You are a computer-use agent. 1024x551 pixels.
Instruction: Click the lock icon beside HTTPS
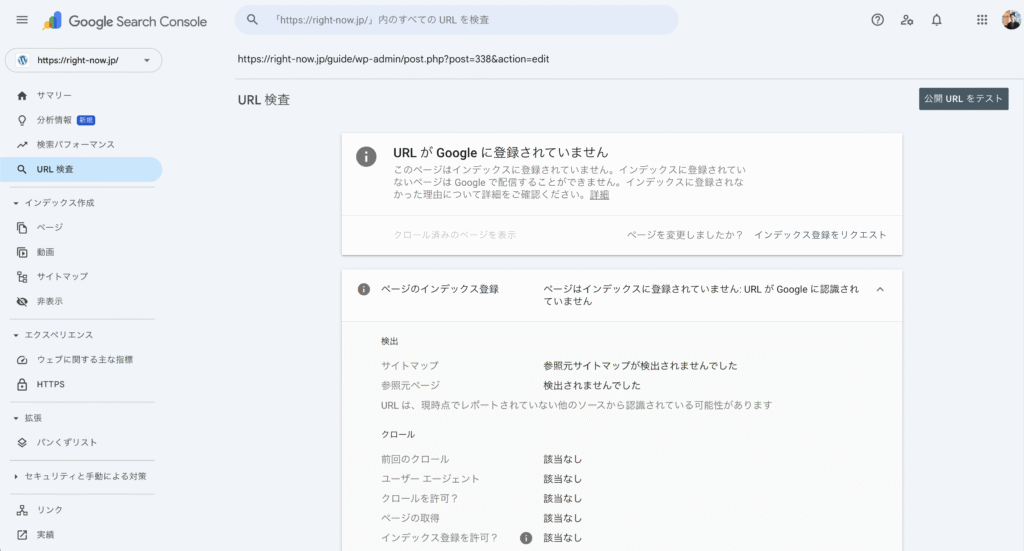click(x=22, y=385)
